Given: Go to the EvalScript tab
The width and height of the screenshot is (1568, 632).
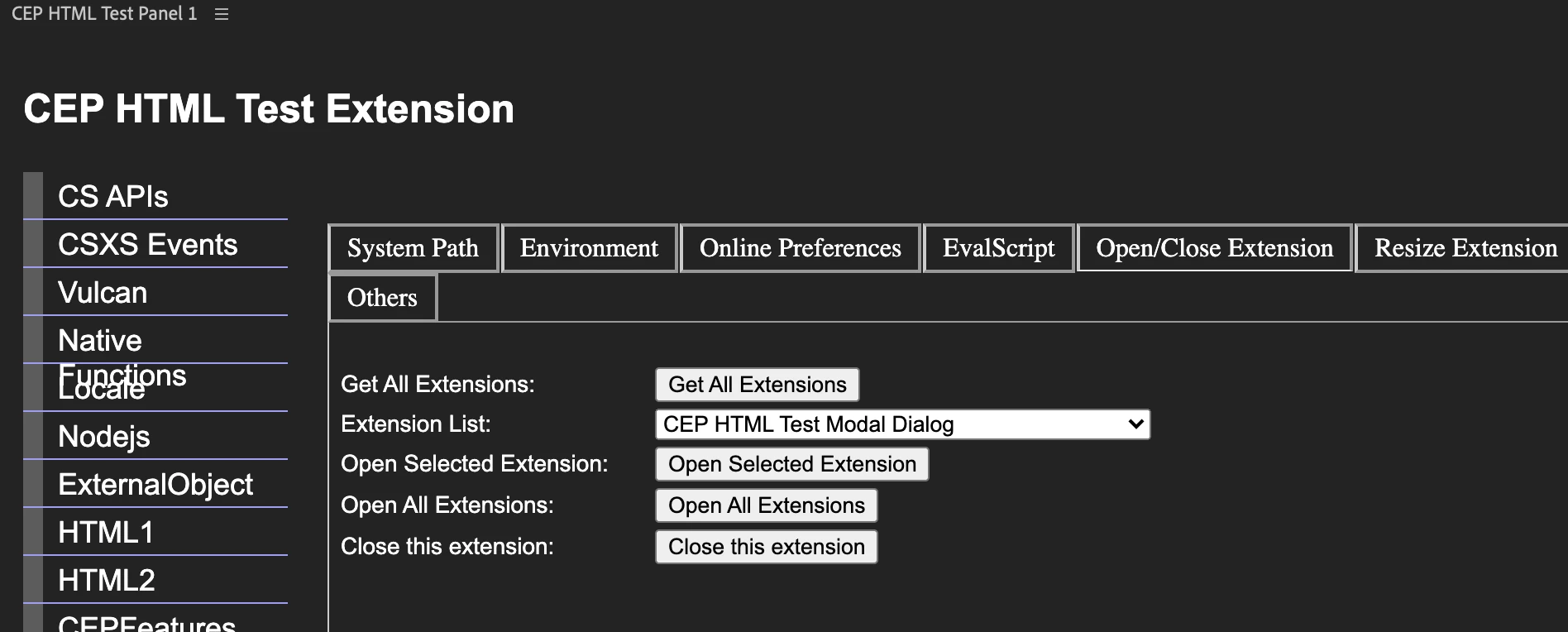Looking at the screenshot, I should click(998, 248).
